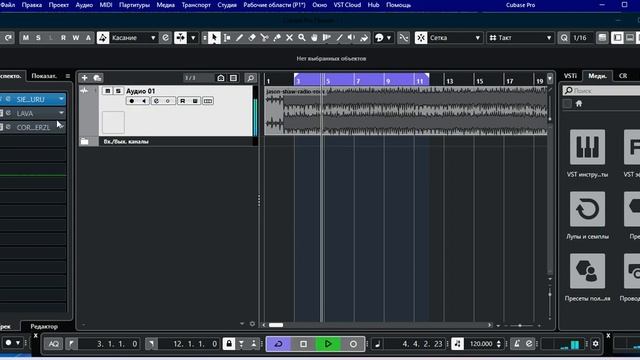640x360 pixels.
Task: Open the Студия menu
Action: pyautogui.click(x=227, y=5)
